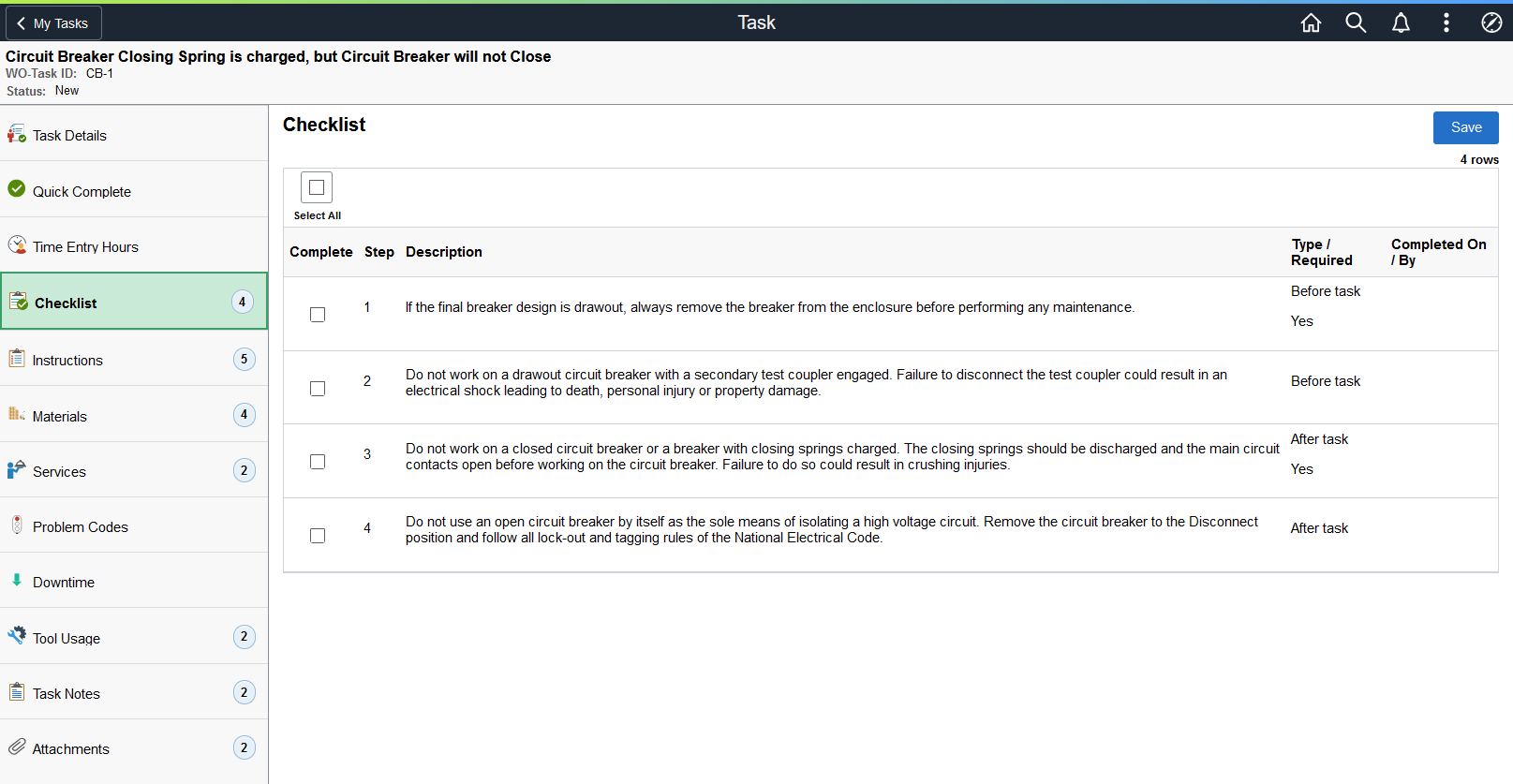This screenshot has width=1513, height=784.
Task: Click the Tool Usage wrench icon
Action: (17, 636)
